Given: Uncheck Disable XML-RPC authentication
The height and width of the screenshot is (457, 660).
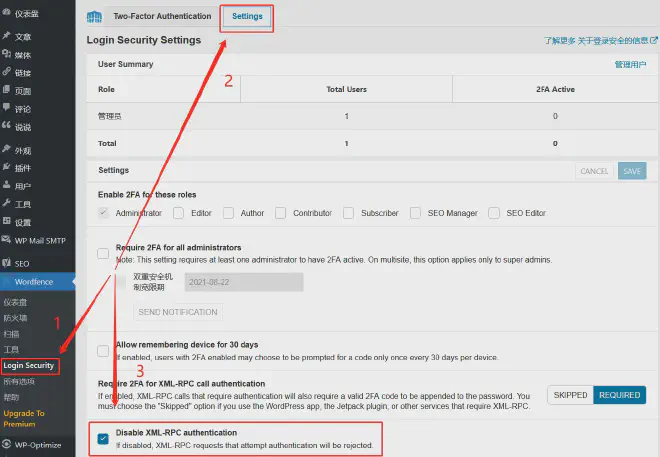Looking at the screenshot, I should [104, 438].
